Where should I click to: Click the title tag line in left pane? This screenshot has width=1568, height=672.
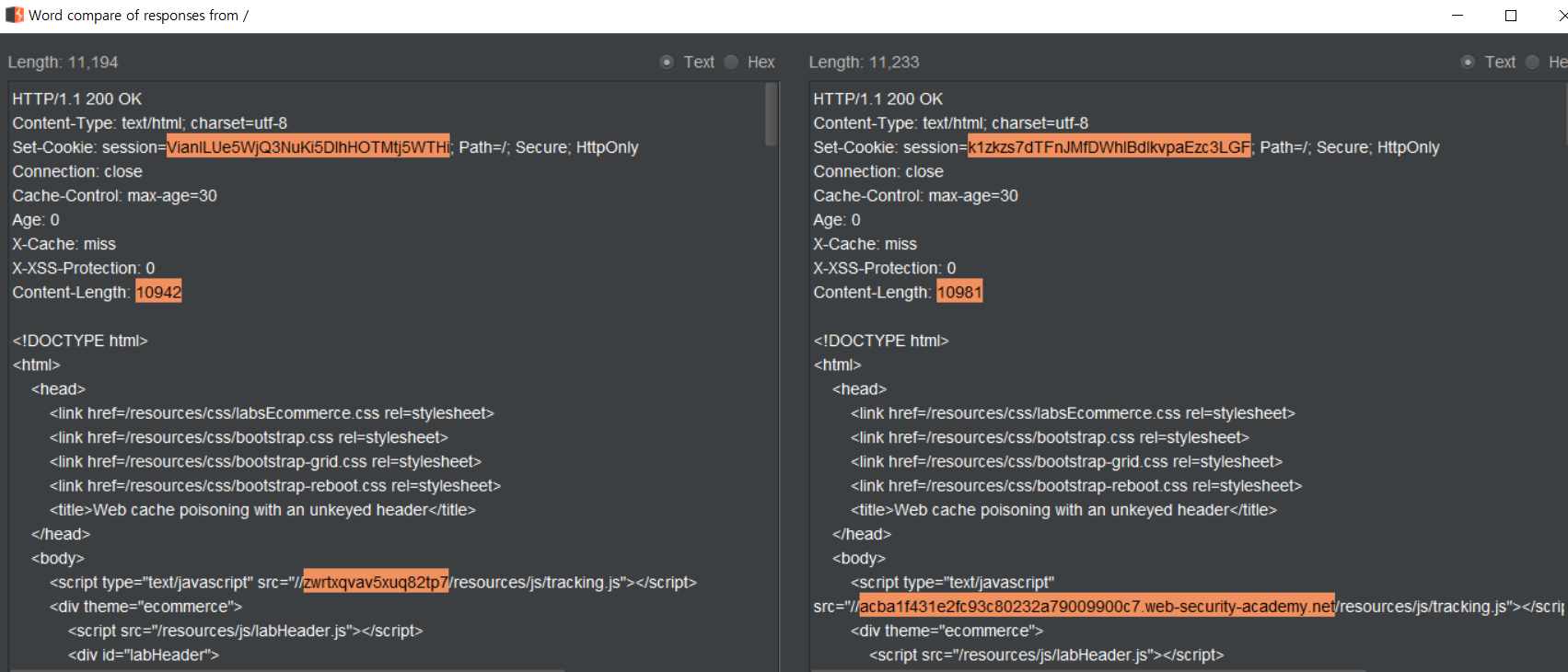coord(262,510)
